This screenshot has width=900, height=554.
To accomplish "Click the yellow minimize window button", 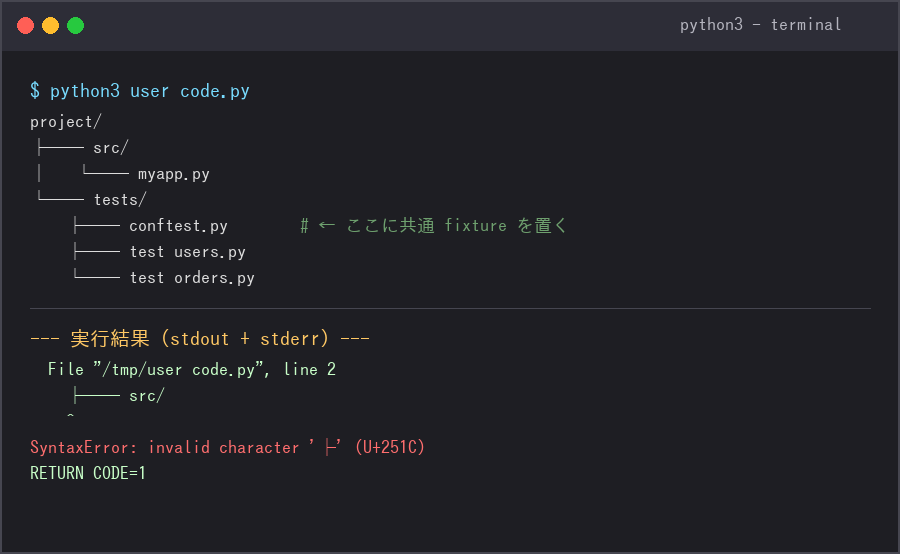I will (51, 25).
